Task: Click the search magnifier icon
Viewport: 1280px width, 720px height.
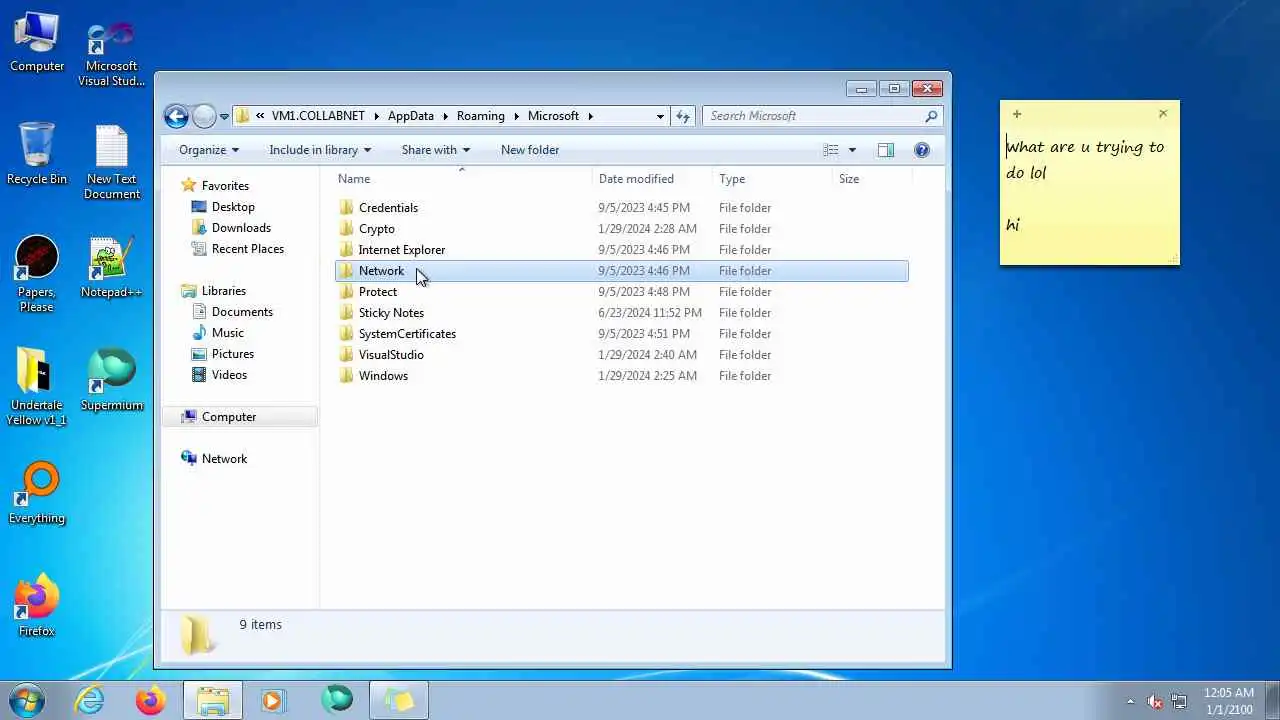Action: (x=931, y=116)
